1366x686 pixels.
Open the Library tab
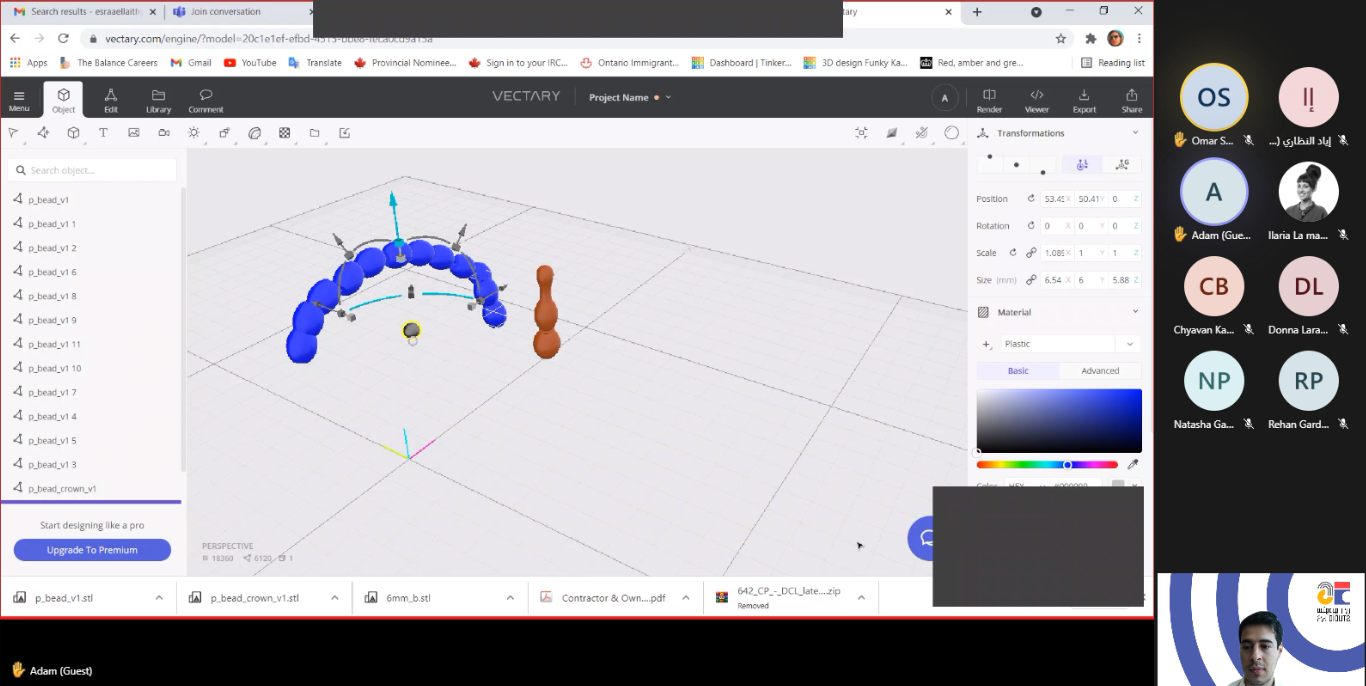158,100
